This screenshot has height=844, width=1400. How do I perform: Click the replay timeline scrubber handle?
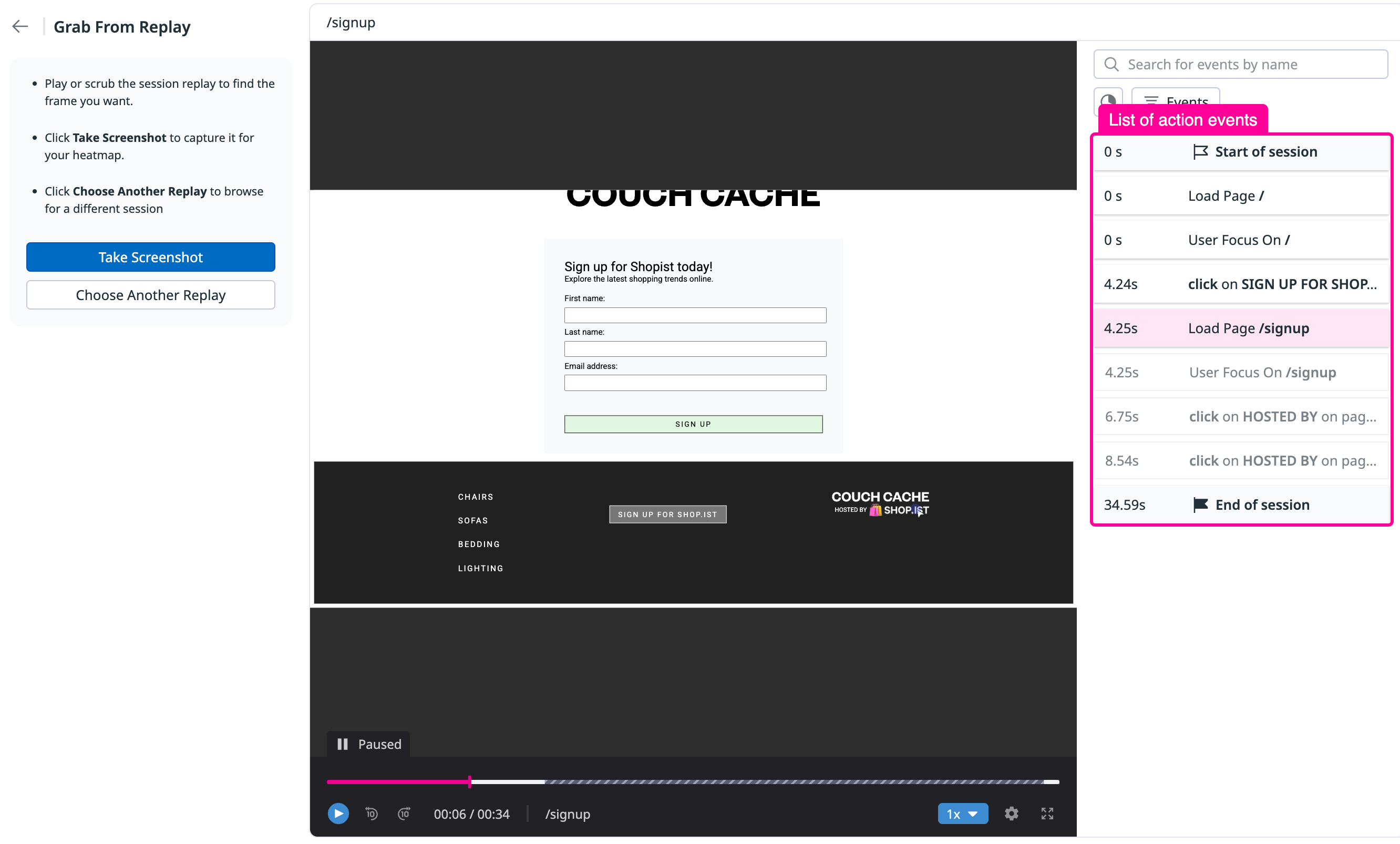469,781
